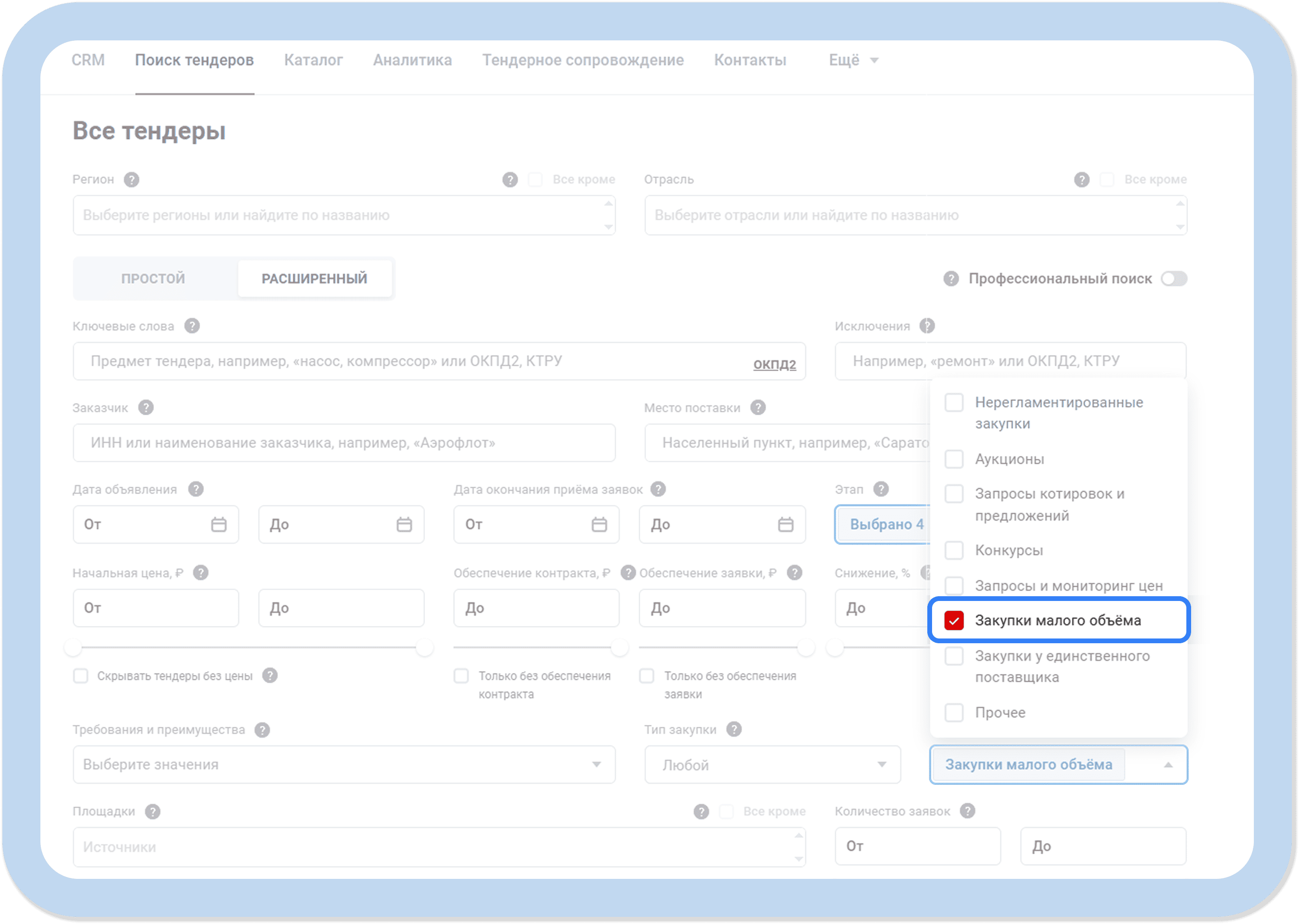Switch to the 'Каталог' tab
1299x924 pixels.
point(313,60)
